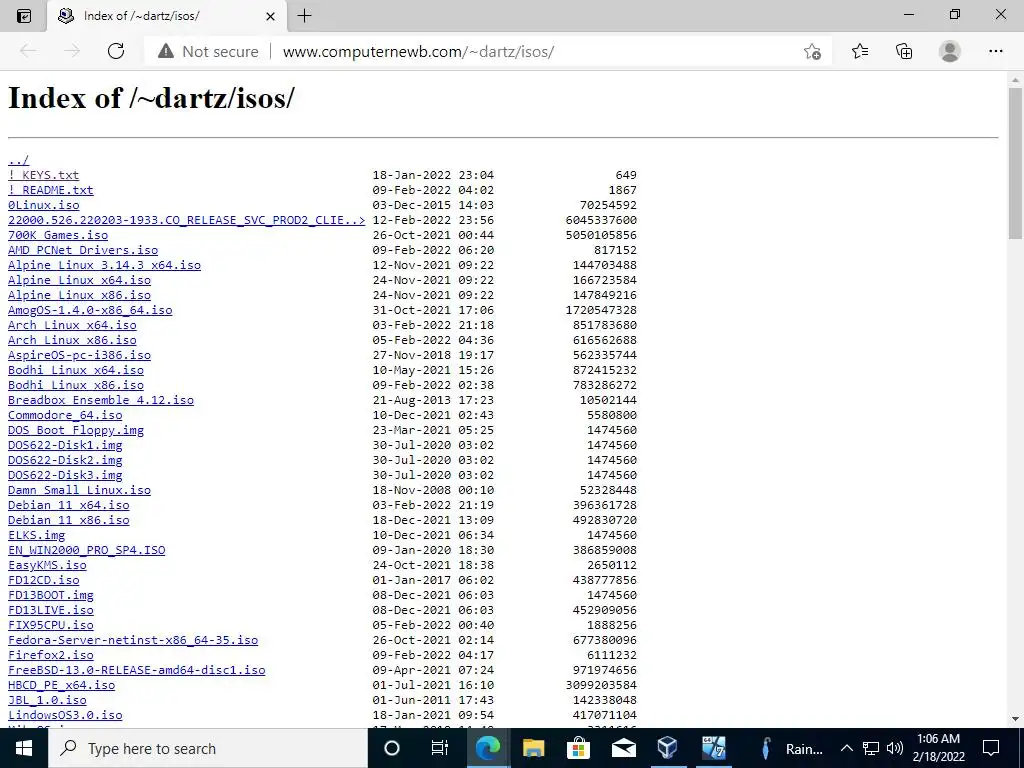Download LindowsOS3.0.iso
This screenshot has height=768, width=1024.
65,716
